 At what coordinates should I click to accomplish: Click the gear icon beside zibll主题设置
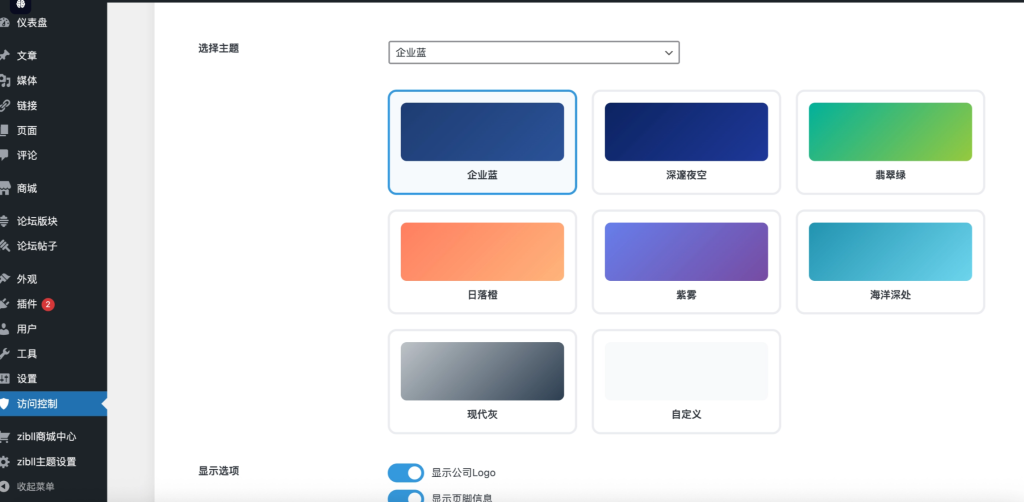(4, 462)
